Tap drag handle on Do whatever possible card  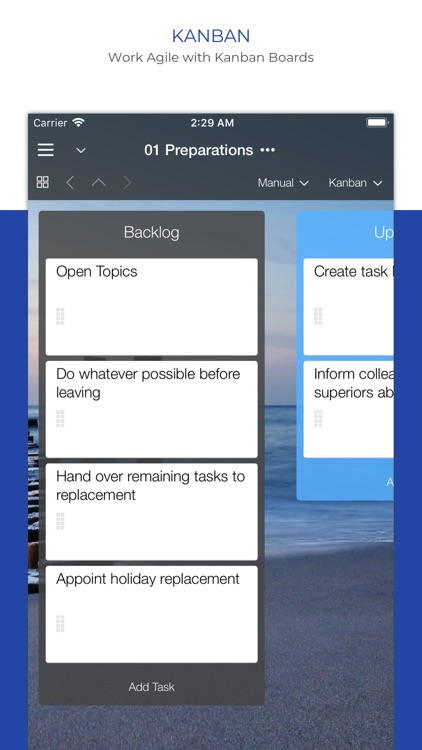60,419
